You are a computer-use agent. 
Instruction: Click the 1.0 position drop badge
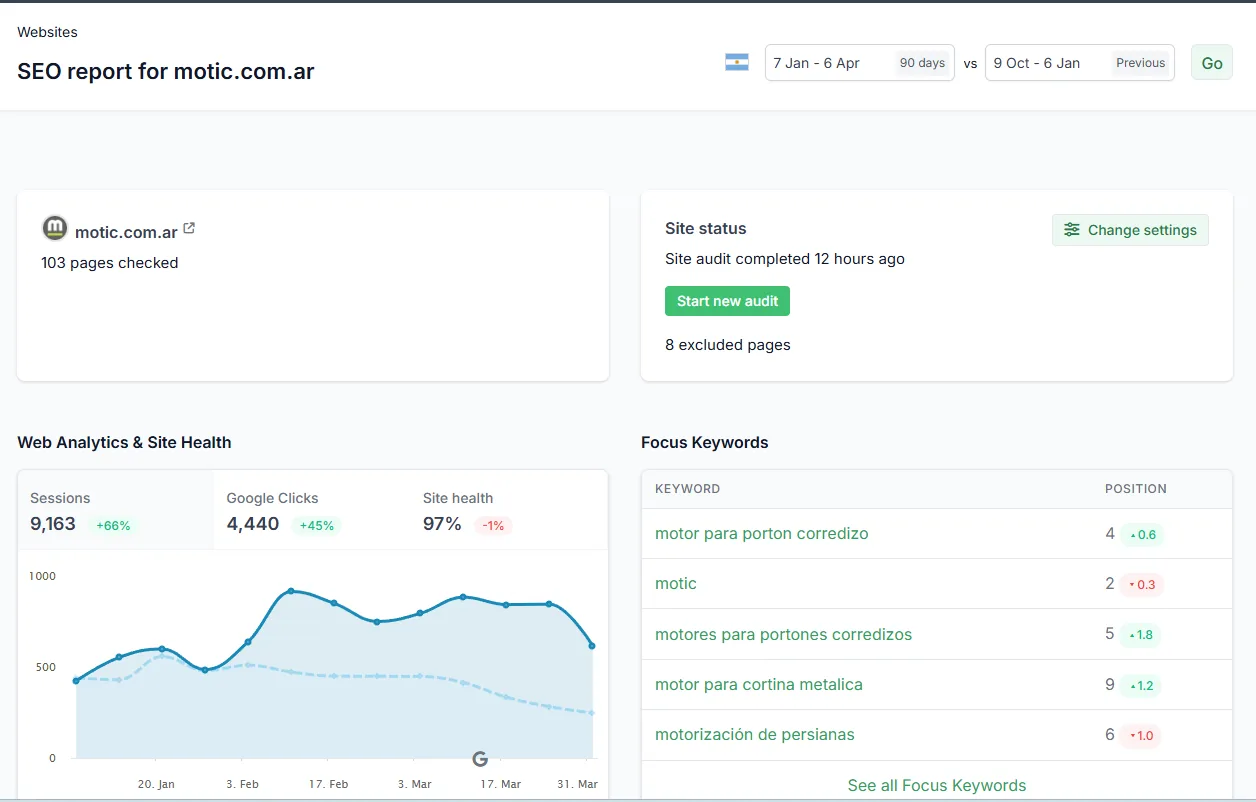tap(1142, 735)
